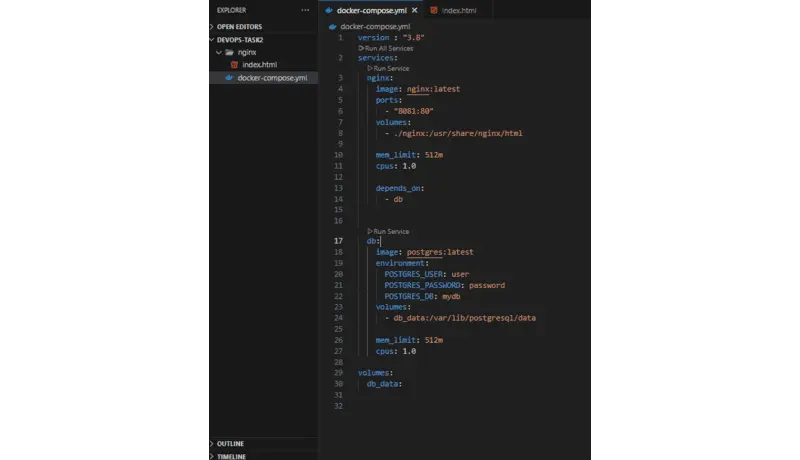Click the ./nginx:/usr/share/nginx/html volume path
The height and width of the screenshot is (460, 800).
458,134
